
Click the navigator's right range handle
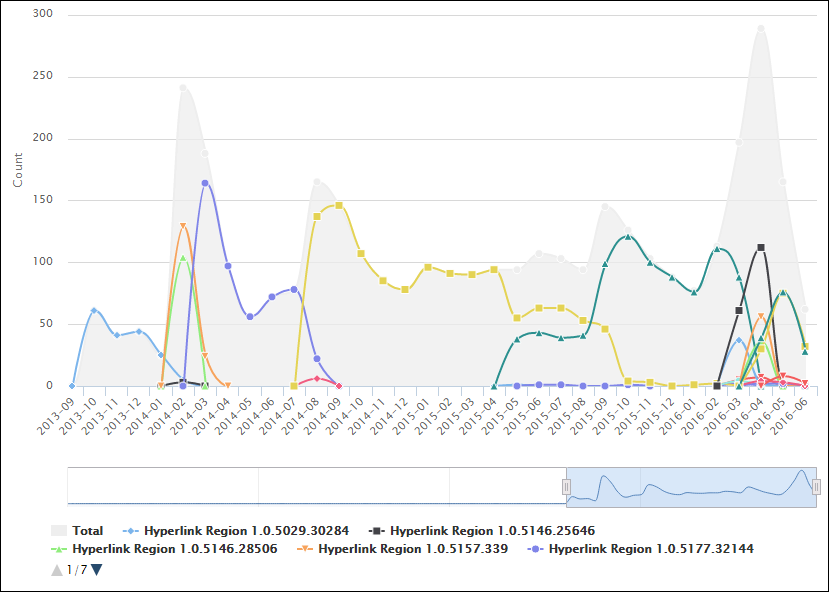[816, 486]
